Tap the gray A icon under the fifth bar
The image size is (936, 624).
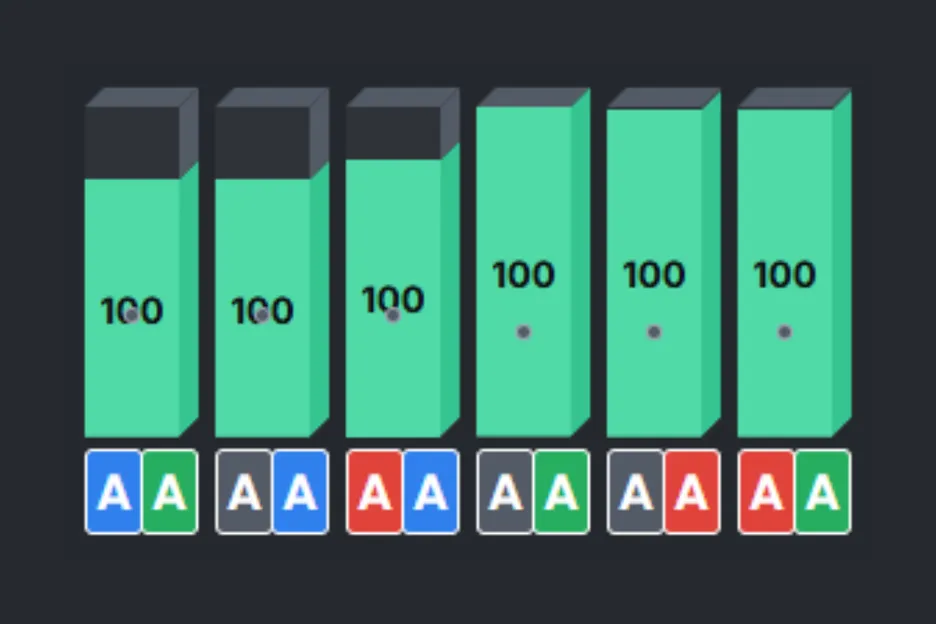click(636, 492)
